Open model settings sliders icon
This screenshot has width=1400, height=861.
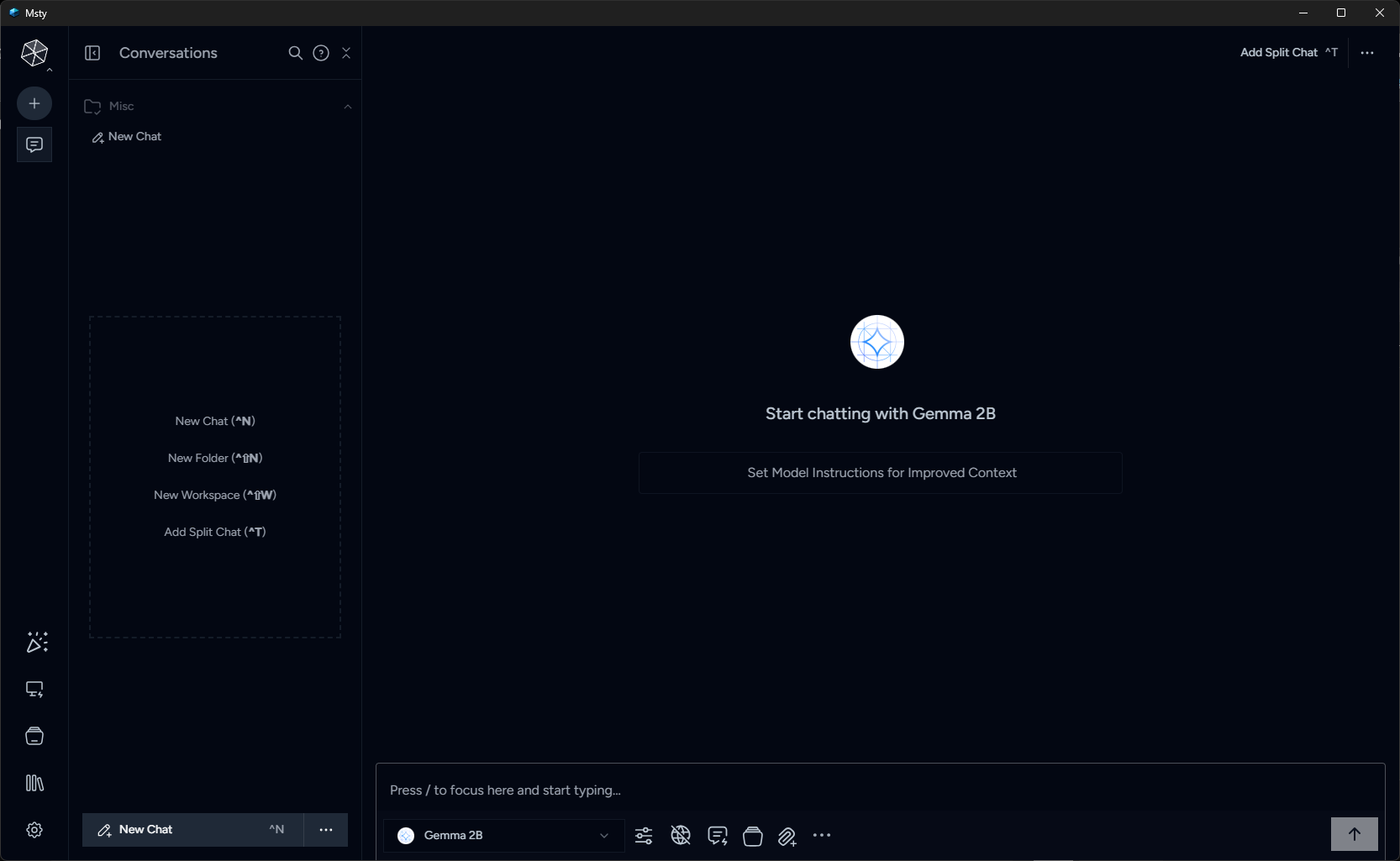[x=644, y=835]
